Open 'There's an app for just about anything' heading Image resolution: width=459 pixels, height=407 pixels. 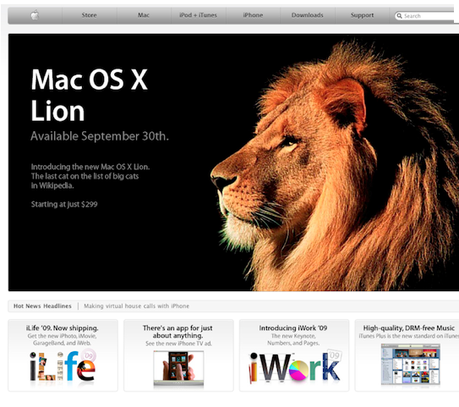click(178, 332)
